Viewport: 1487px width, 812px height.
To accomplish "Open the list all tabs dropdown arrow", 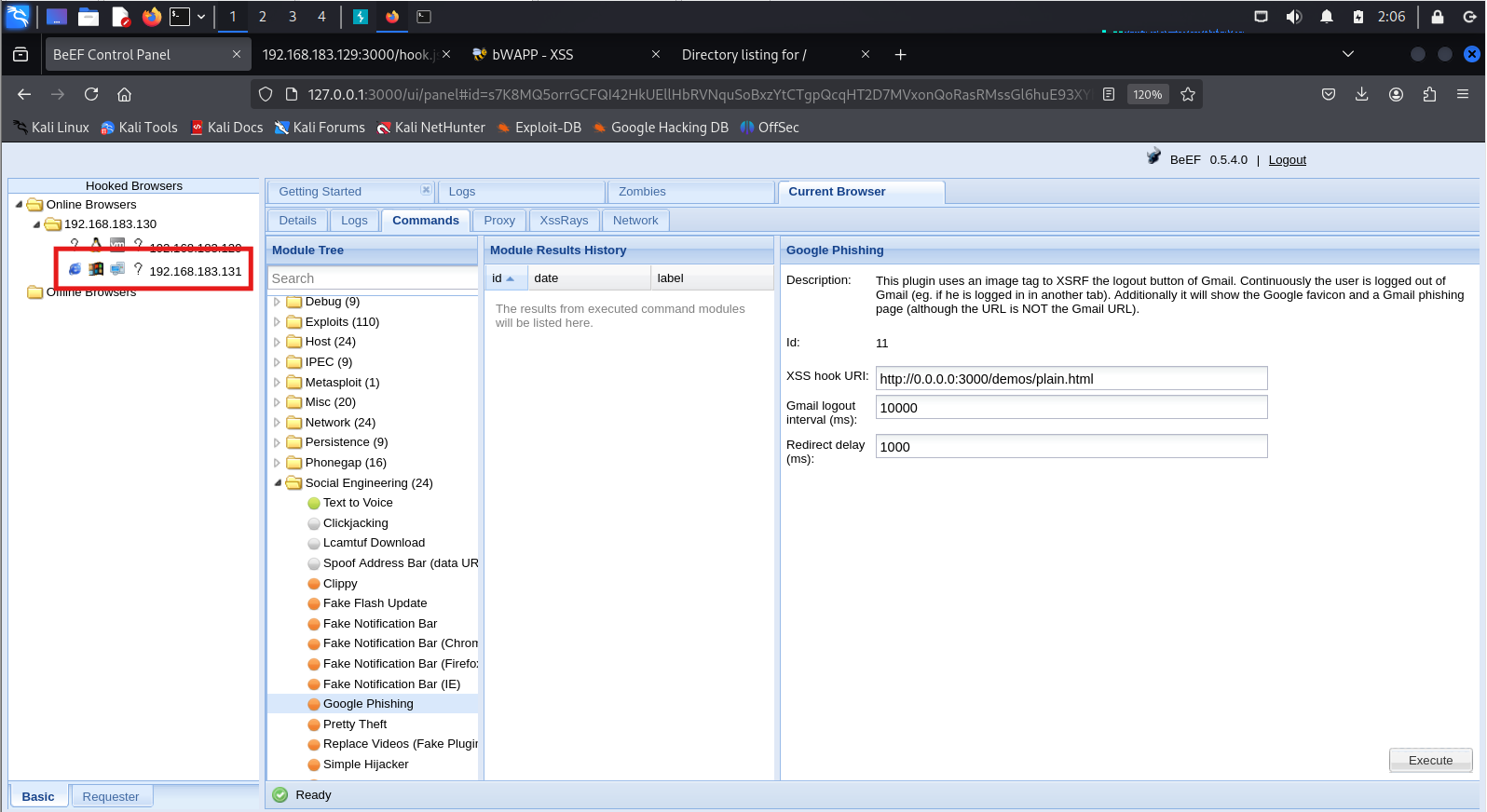I will click(x=1347, y=54).
